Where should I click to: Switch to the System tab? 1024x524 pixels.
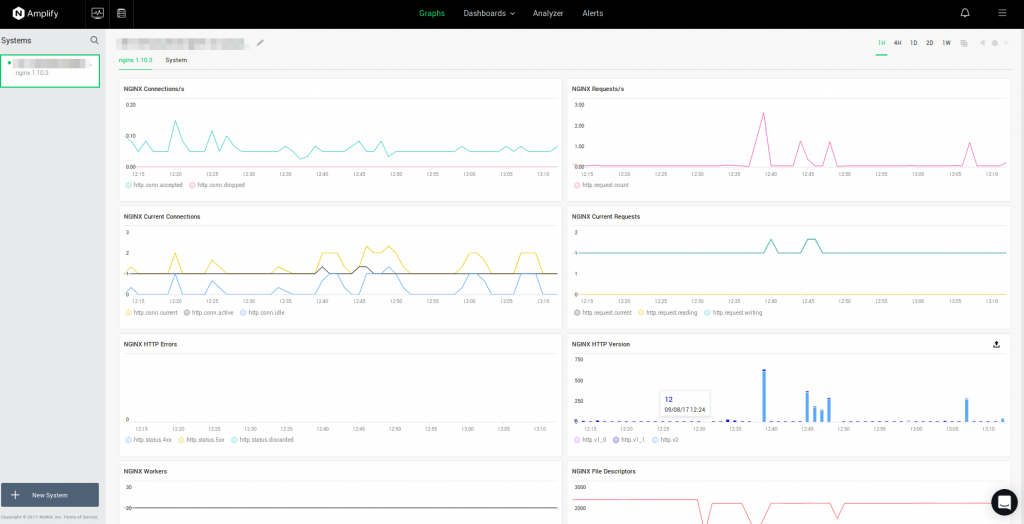pos(176,60)
